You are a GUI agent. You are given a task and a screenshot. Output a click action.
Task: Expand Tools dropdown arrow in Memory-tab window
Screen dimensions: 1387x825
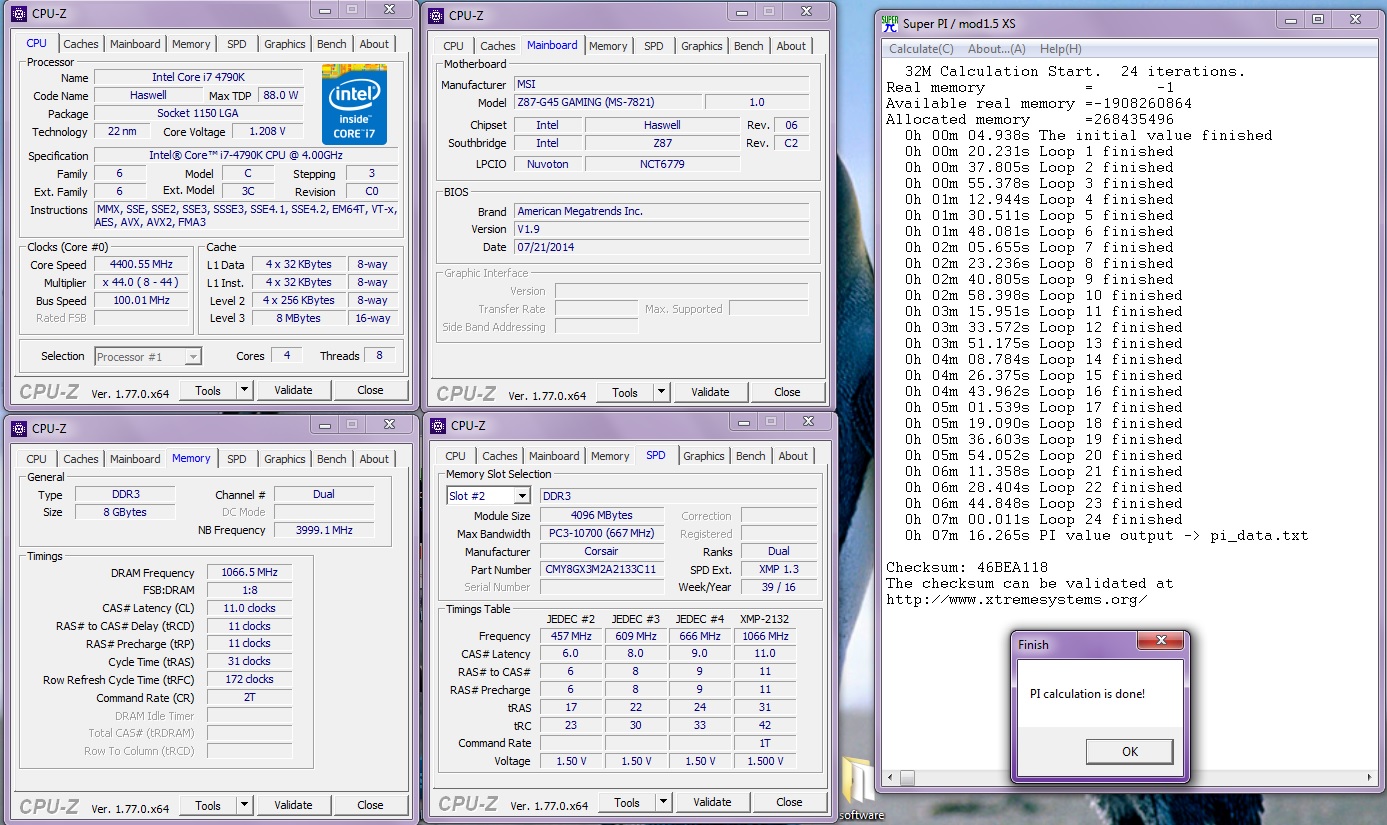[245, 806]
